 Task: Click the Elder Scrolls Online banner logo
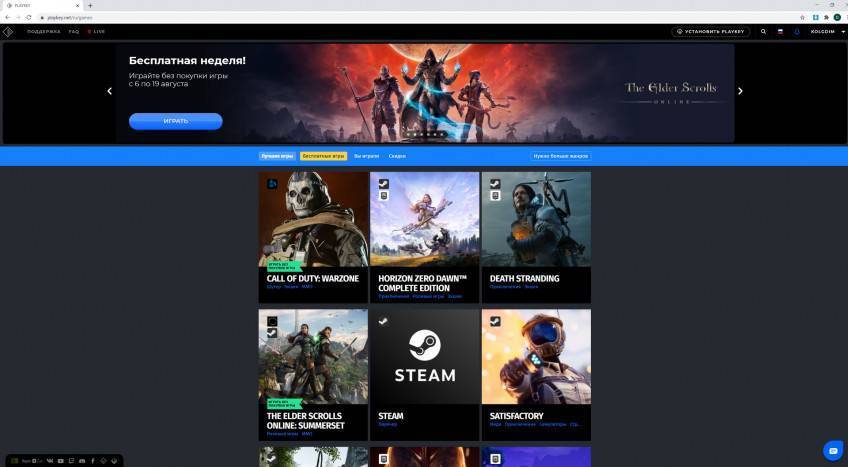(x=671, y=92)
